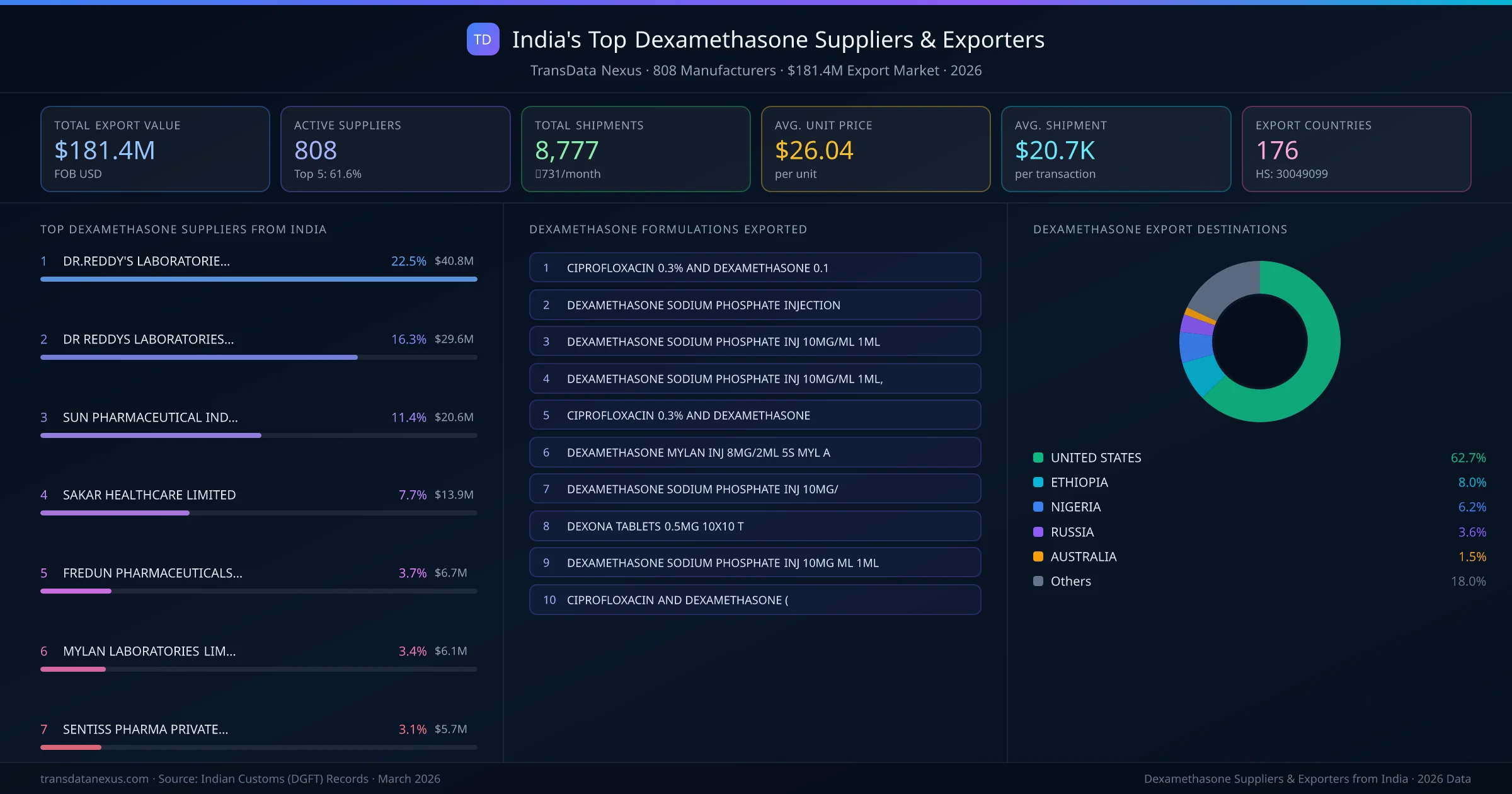Click DEXONA TABLETS 0.5MG formulation row
The image size is (1512, 794).
click(x=755, y=526)
